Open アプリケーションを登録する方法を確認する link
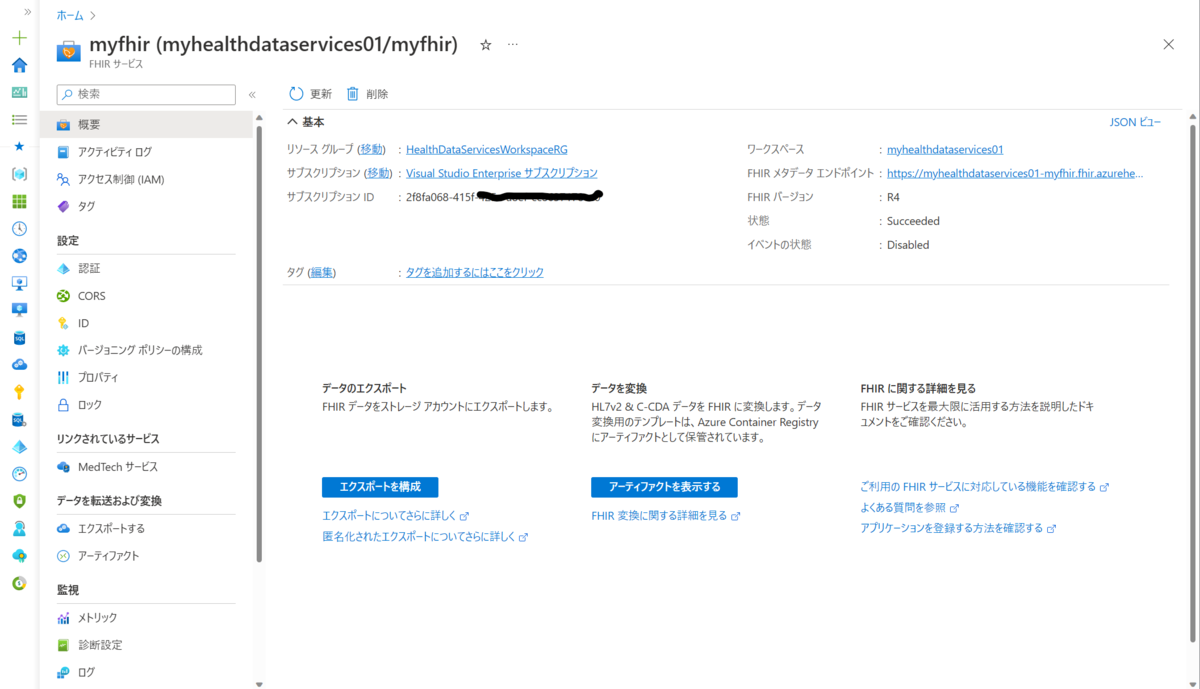 click(x=958, y=528)
